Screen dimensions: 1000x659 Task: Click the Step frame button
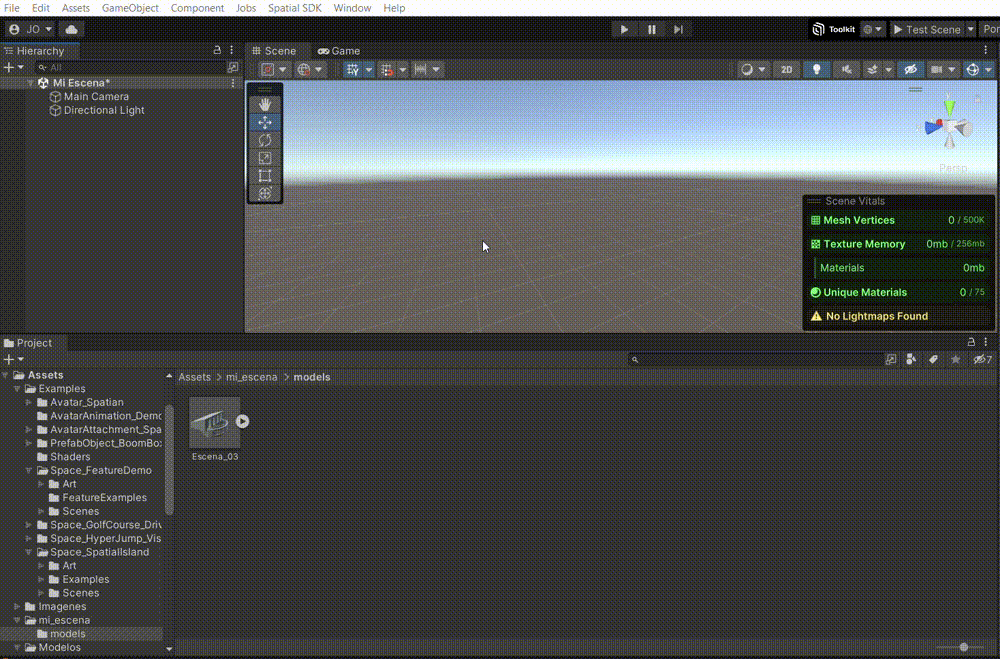[678, 30]
